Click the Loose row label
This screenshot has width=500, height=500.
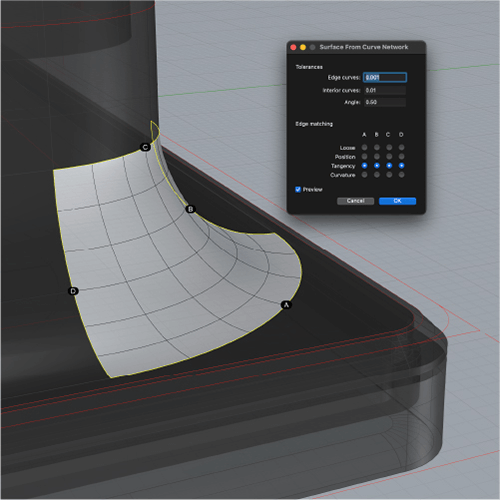(x=347, y=148)
